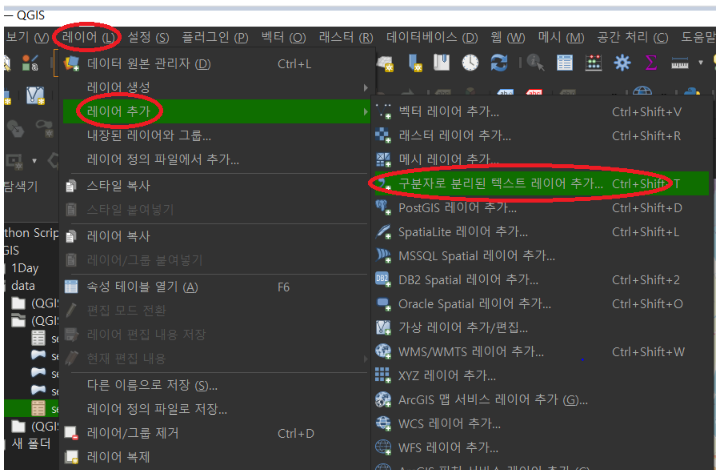Click the sigma statistics summary icon
Screen dimensions: 716x470
(651, 63)
